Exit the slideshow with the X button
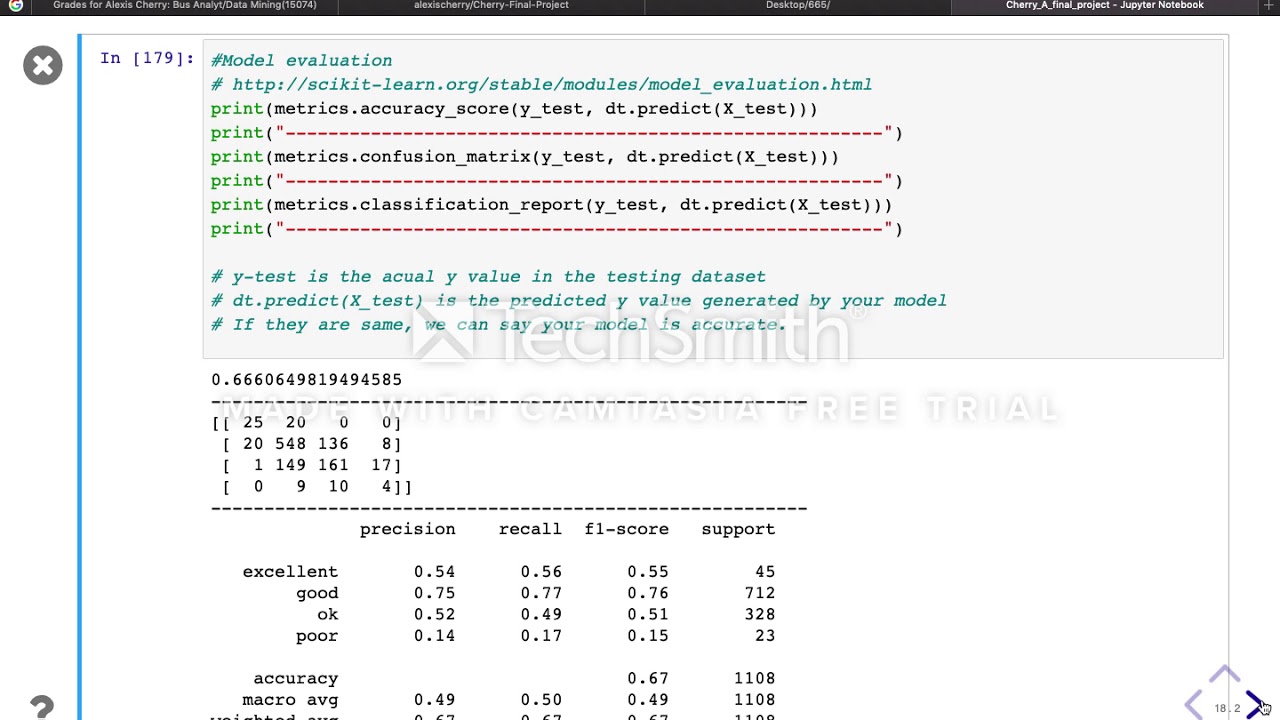1280x720 pixels. point(43,65)
